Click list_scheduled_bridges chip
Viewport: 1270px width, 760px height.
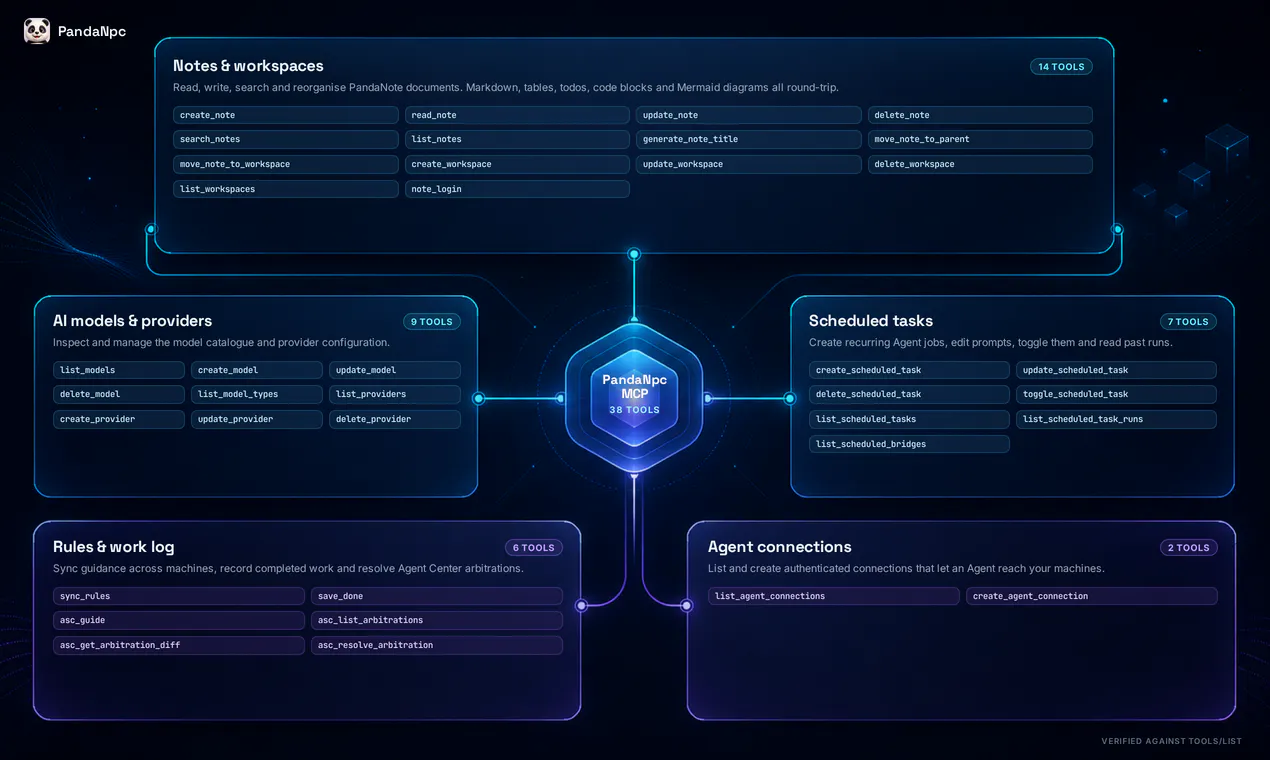pyautogui.click(x=909, y=444)
